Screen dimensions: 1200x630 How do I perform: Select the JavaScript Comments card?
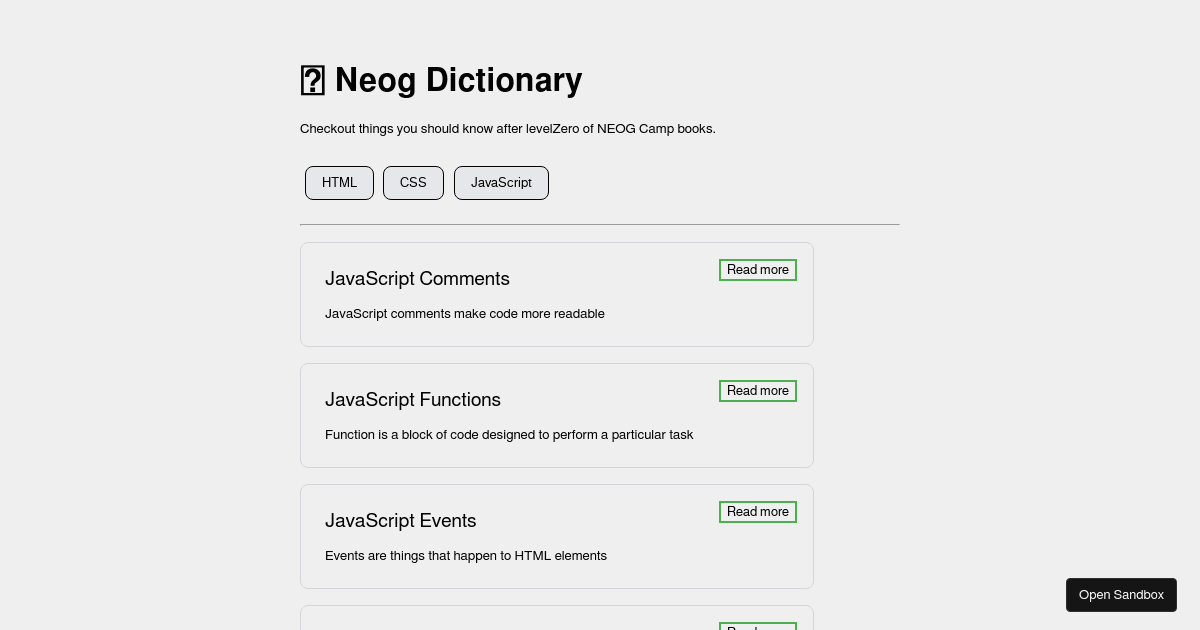[557, 294]
